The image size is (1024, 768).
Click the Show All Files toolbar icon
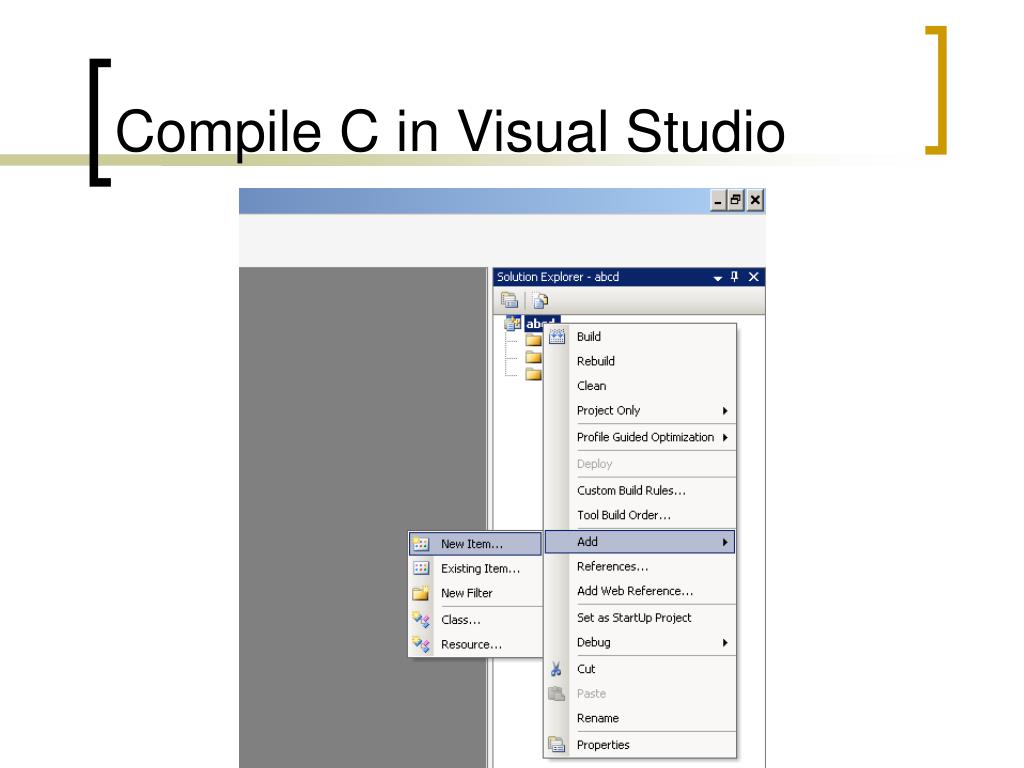point(541,300)
